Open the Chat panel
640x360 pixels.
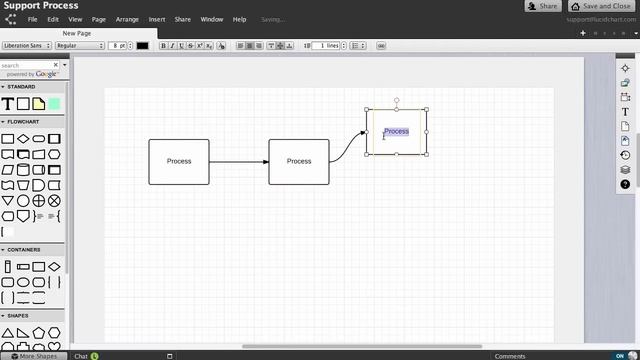click(x=81, y=356)
